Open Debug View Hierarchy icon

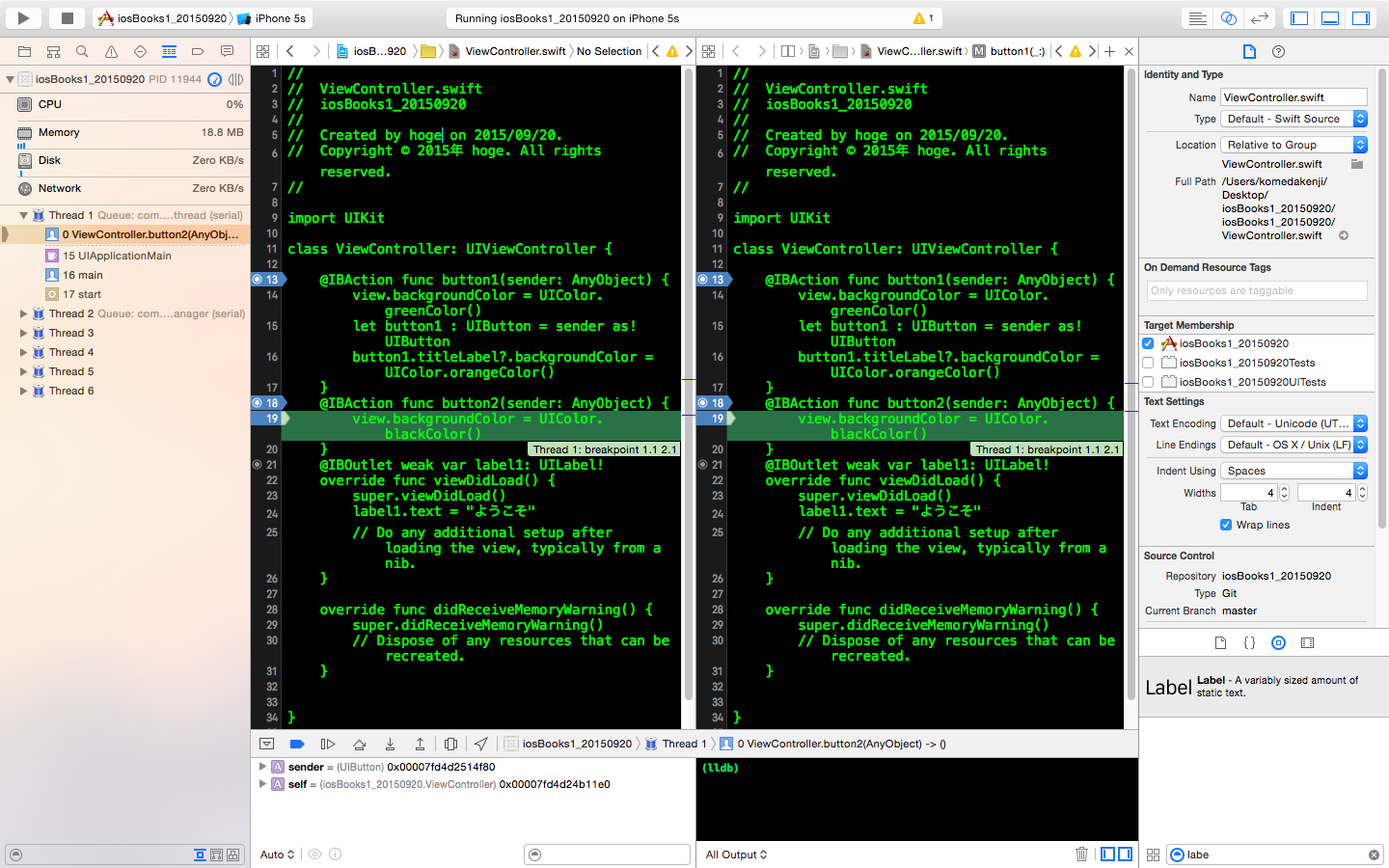coord(450,744)
